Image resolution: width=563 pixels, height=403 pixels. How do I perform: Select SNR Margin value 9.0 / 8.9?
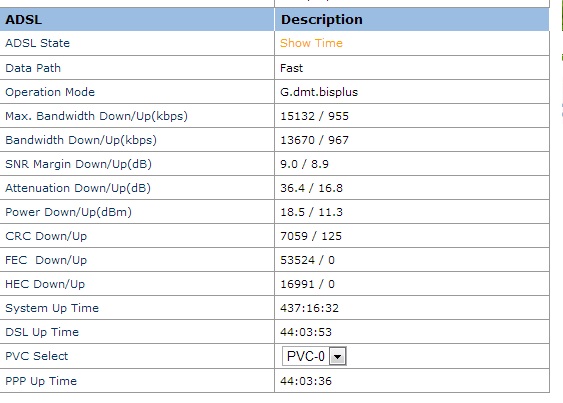pos(304,164)
